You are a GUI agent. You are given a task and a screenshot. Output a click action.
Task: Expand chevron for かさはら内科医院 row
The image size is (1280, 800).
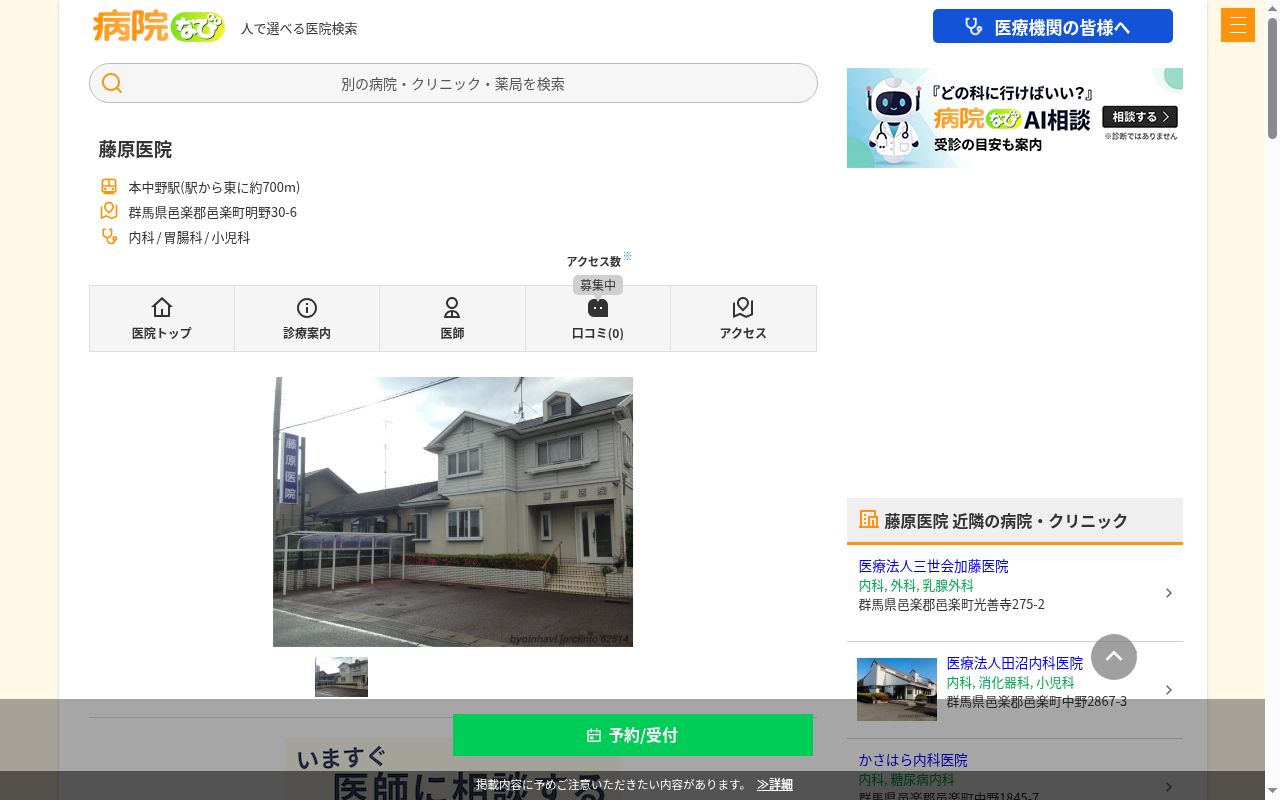[1169, 787]
